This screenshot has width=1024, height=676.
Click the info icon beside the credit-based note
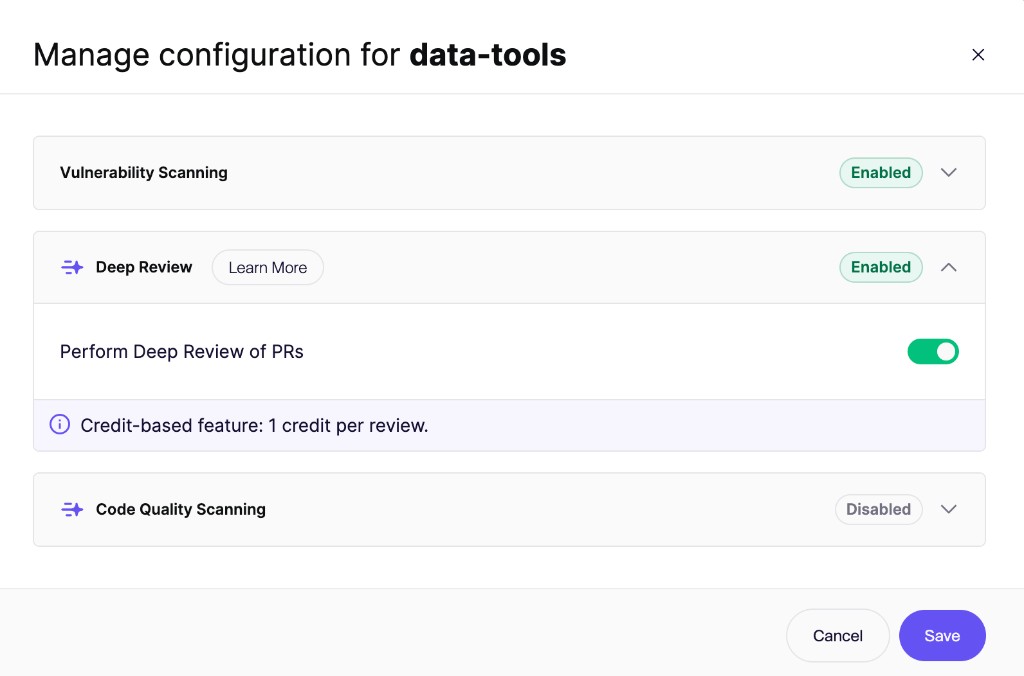coord(59,425)
